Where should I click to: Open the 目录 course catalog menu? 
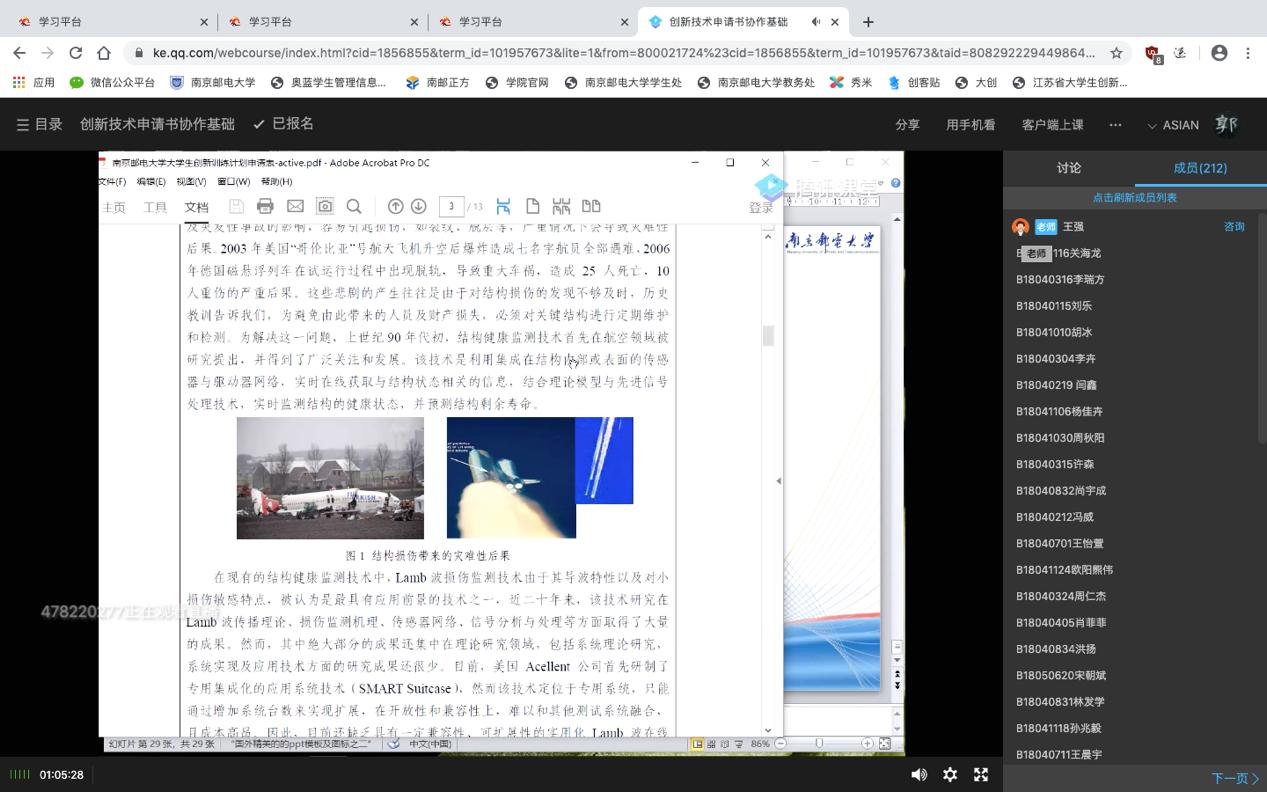pos(39,124)
